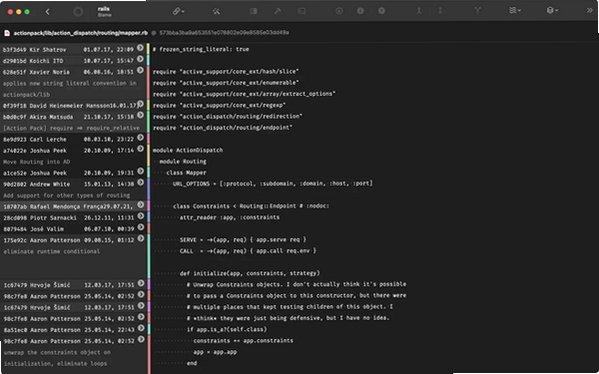Select blame row 18707ab Rafael Mendonça França
Viewport: 599px width, 374px height.
coord(73,206)
